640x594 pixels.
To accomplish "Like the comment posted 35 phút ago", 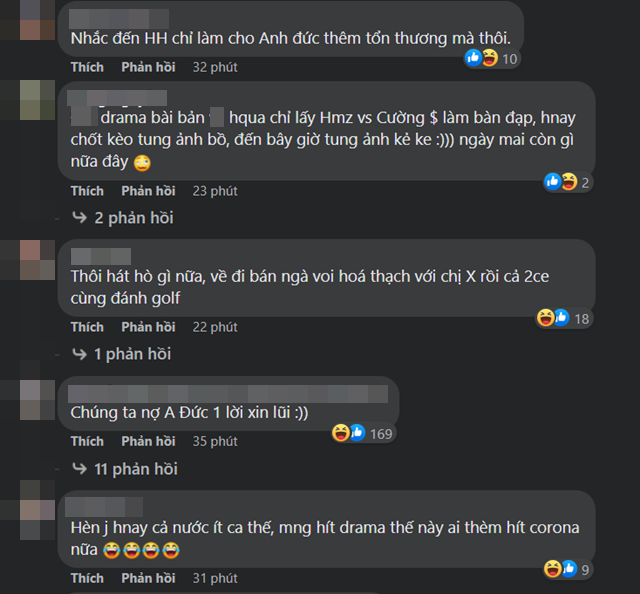I will tap(87, 441).
